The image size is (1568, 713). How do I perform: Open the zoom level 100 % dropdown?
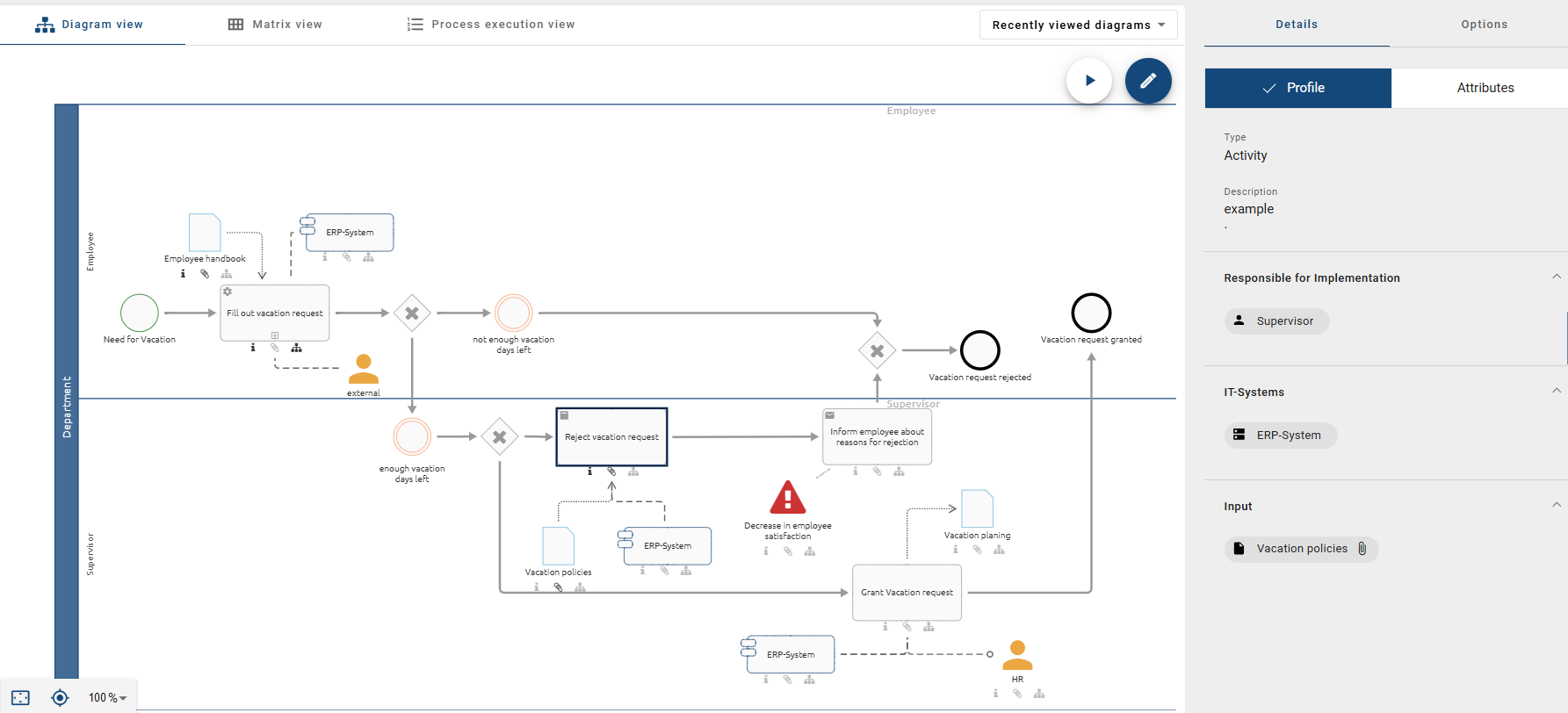click(x=107, y=698)
